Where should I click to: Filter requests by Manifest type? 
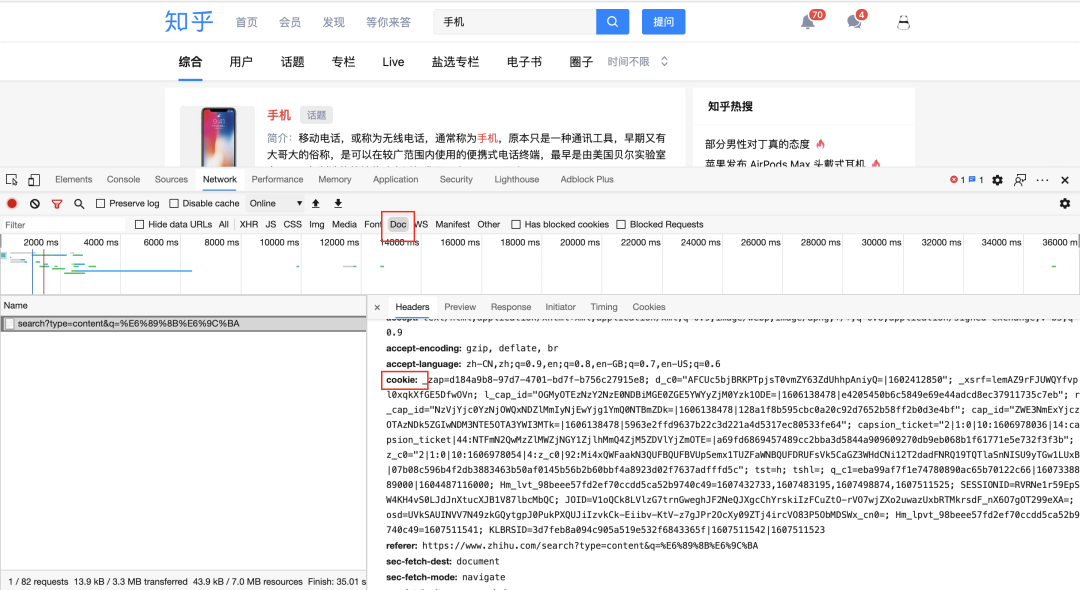coord(453,224)
